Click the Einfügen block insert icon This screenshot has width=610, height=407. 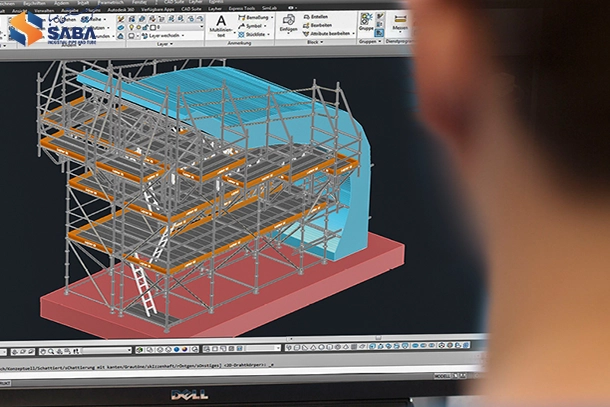point(288,19)
